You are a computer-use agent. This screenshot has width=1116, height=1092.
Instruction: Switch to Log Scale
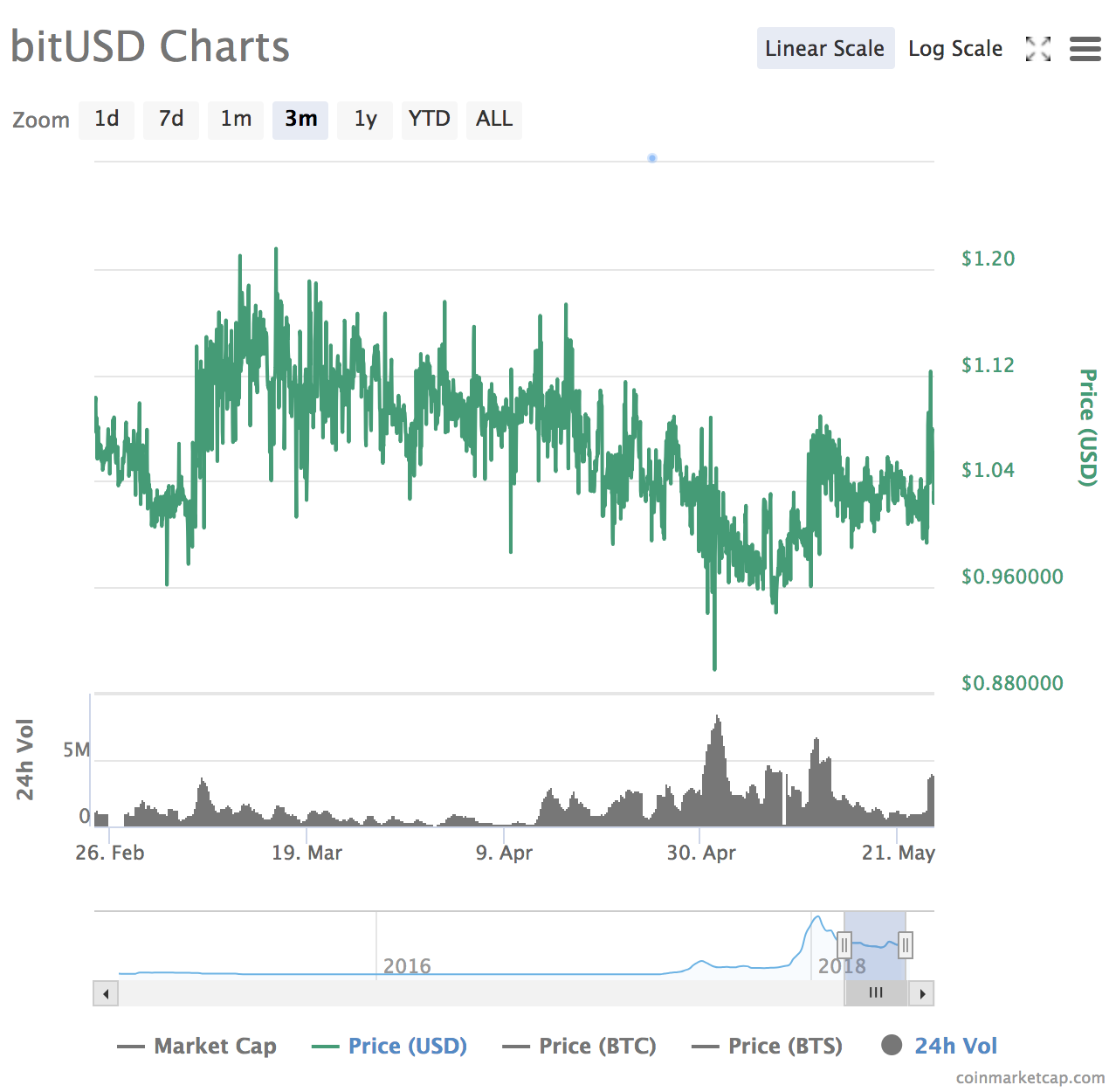955,48
